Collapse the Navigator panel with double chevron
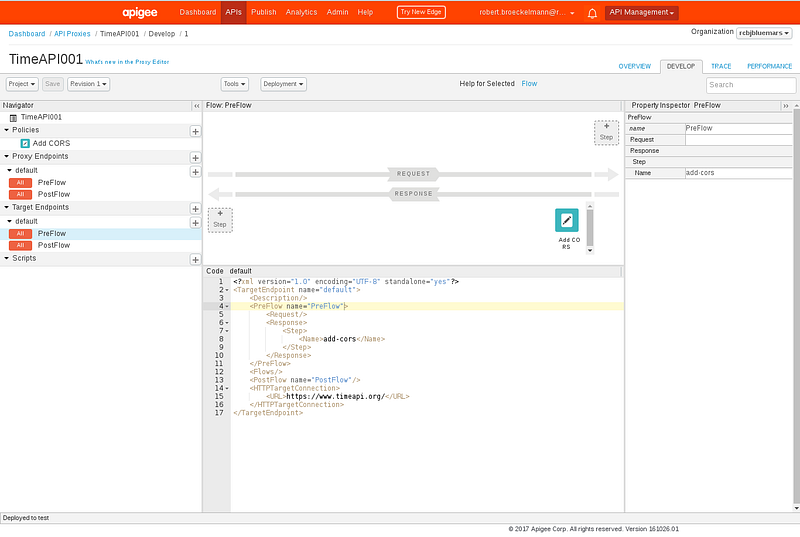The width and height of the screenshot is (800, 537). (196, 106)
